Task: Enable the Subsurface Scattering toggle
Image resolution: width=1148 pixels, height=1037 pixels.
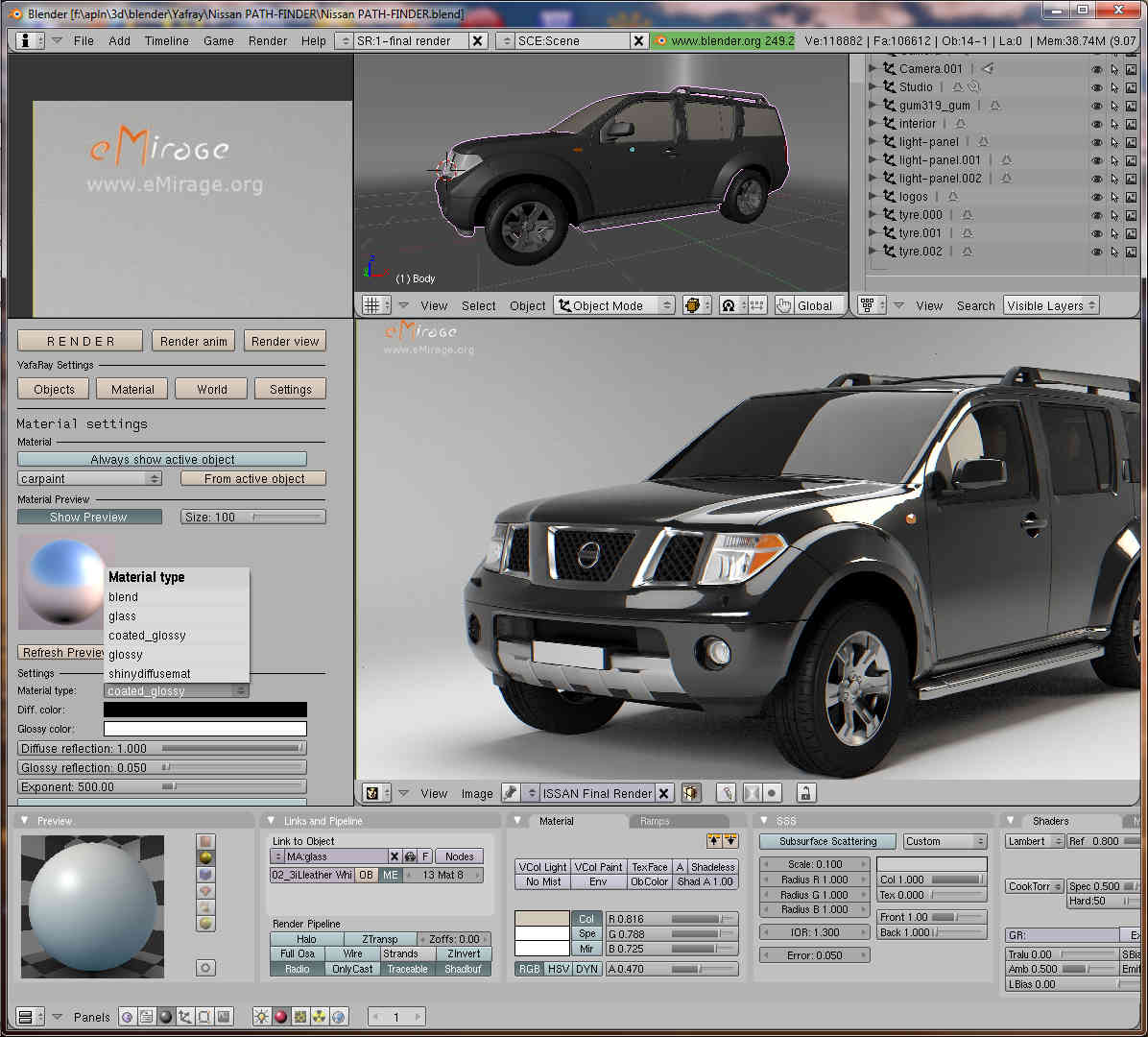Action: (x=827, y=841)
